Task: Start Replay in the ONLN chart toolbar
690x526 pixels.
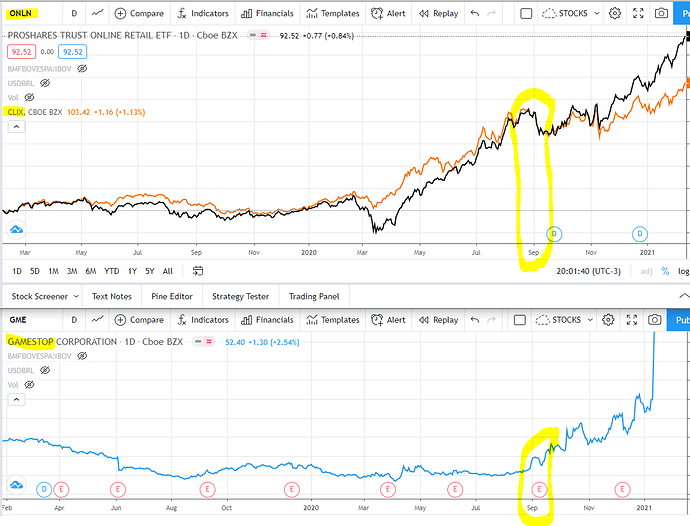Action: click(x=438, y=13)
